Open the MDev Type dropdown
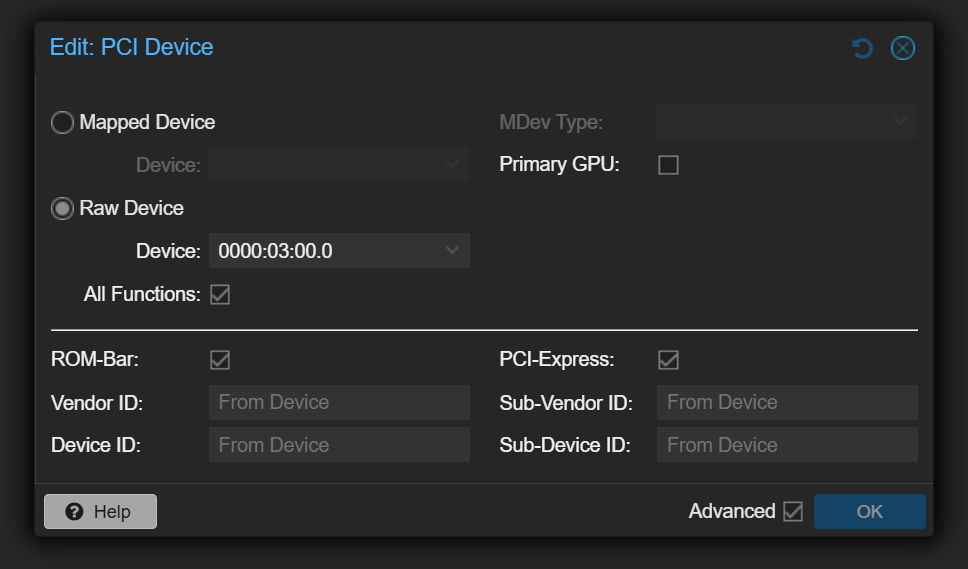The image size is (968, 569). [786, 123]
